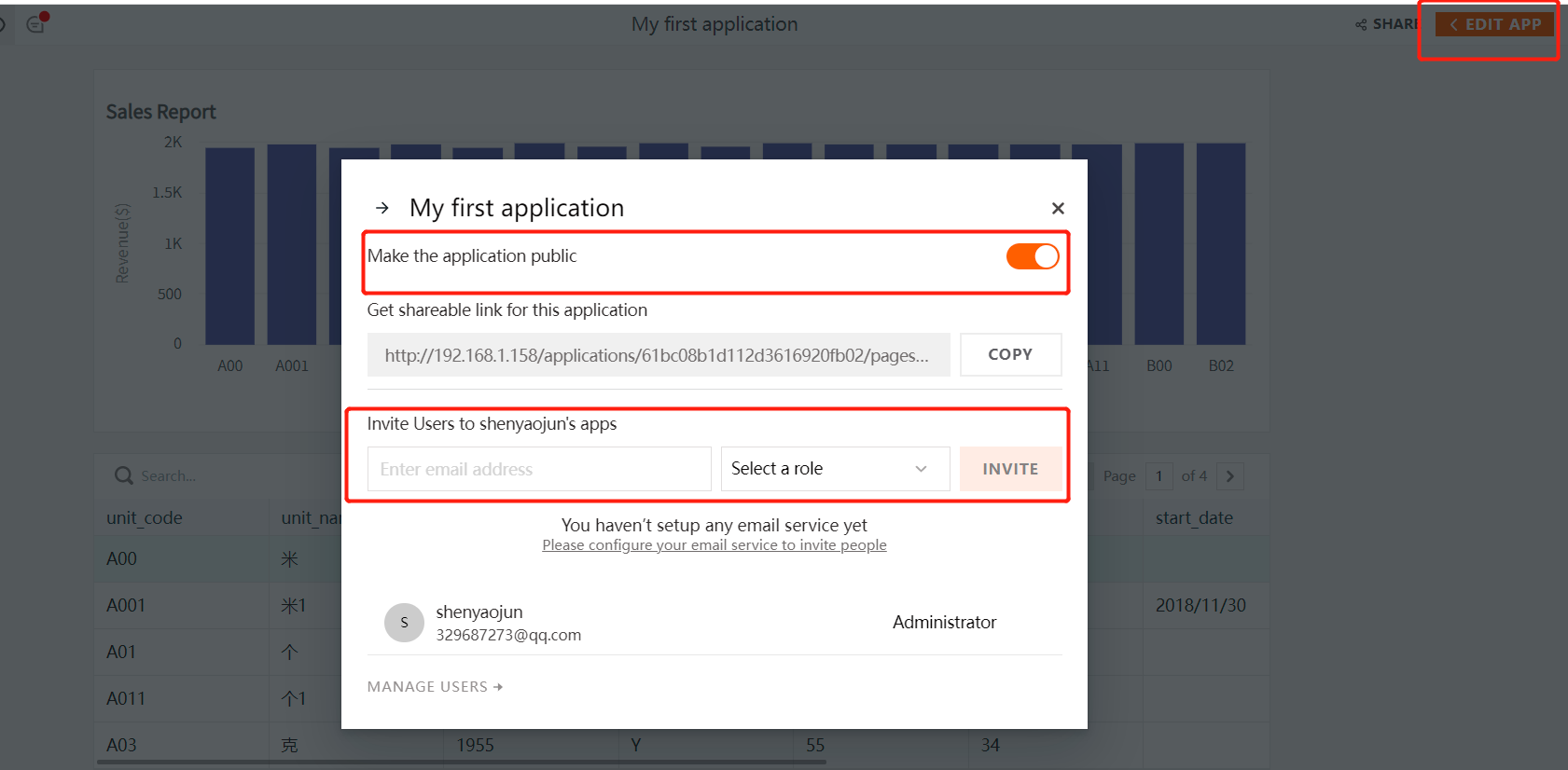Go to next table page arrow
1568x770 pixels.
(1230, 476)
